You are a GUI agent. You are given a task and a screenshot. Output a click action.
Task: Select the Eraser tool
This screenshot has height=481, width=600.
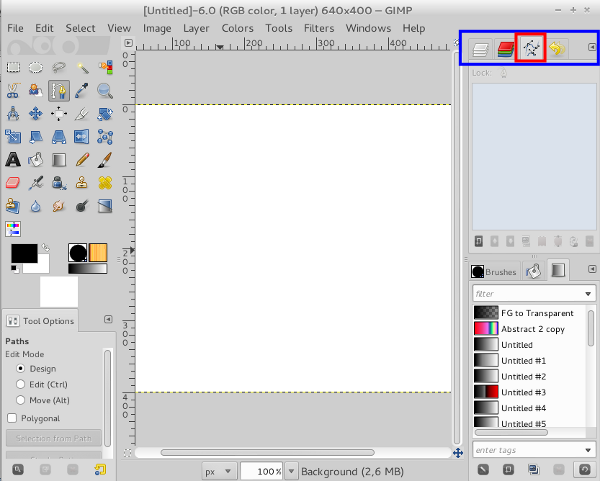pyautogui.click(x=13, y=183)
